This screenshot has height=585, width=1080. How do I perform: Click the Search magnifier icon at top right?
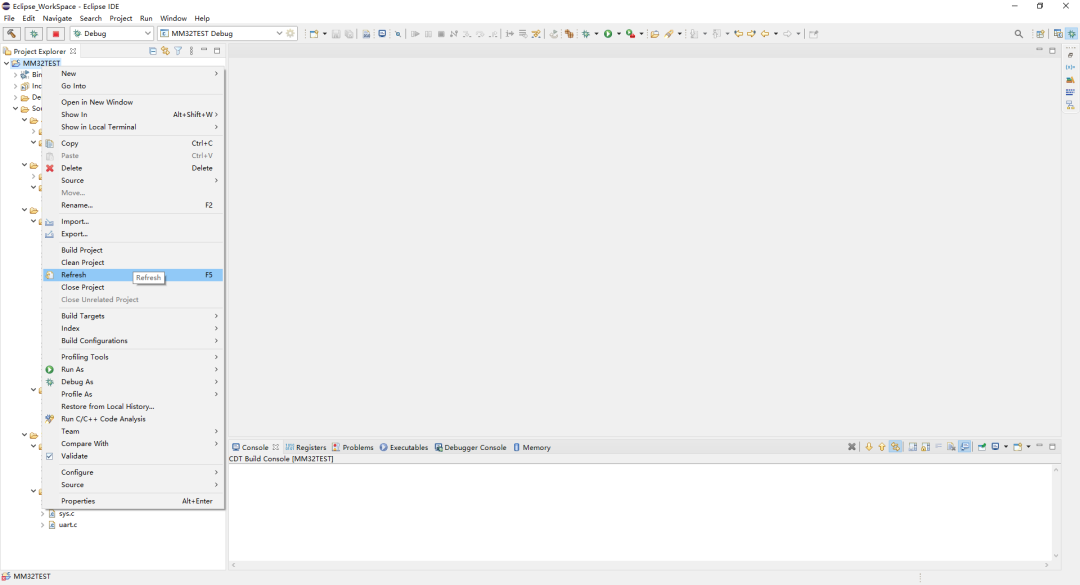1019,34
